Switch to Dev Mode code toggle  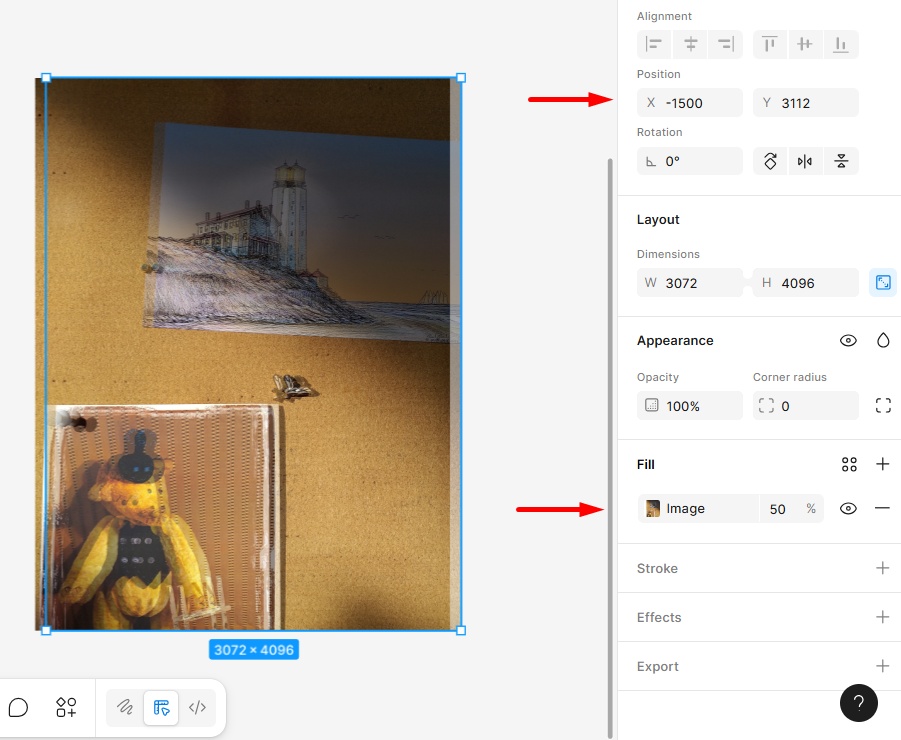coord(197,707)
